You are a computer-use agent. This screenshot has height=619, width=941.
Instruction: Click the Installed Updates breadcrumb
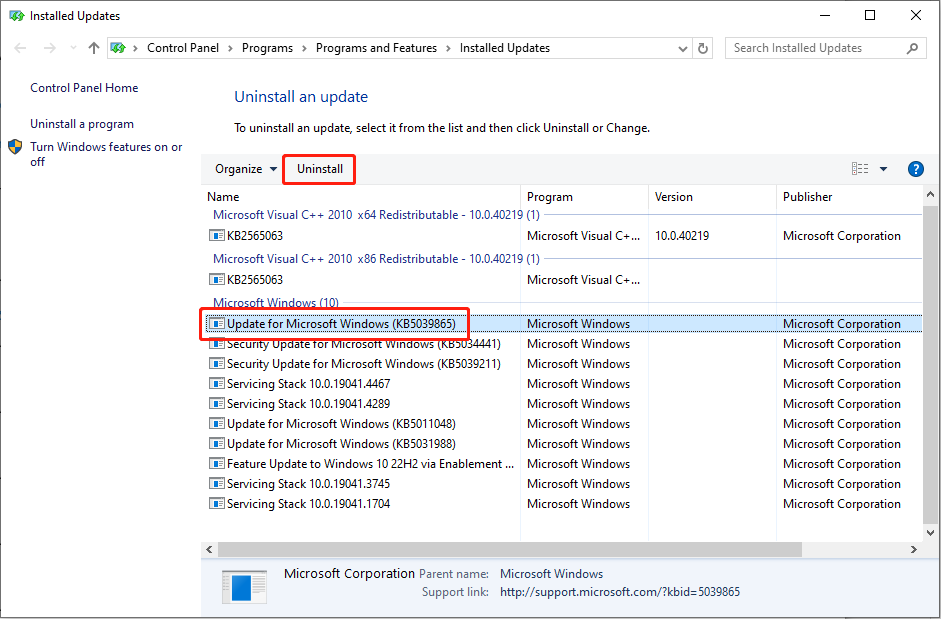tap(505, 48)
